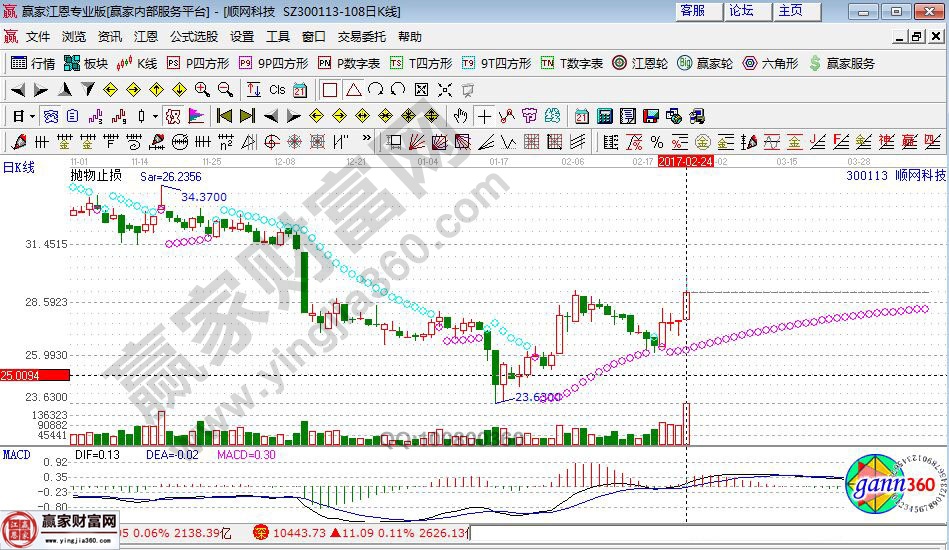The image size is (949, 550).
Task: Click the percent (%) line tool icon
Action: (x=657, y=141)
